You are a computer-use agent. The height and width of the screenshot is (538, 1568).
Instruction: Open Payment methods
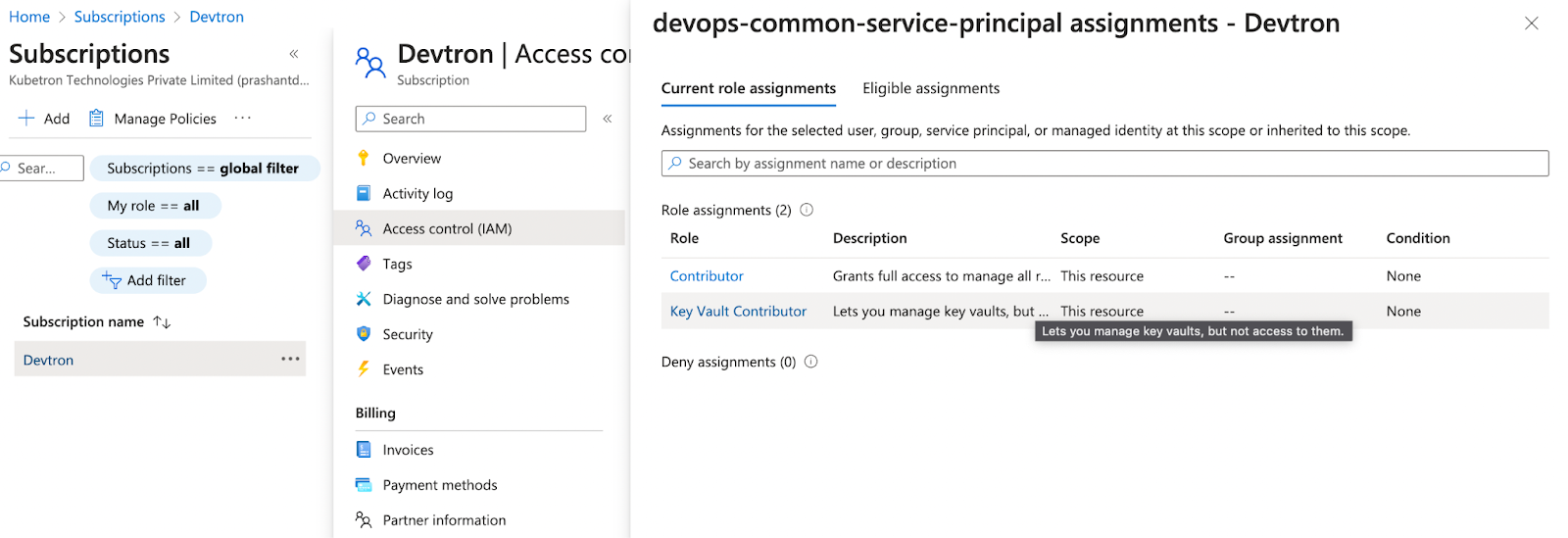(440, 486)
